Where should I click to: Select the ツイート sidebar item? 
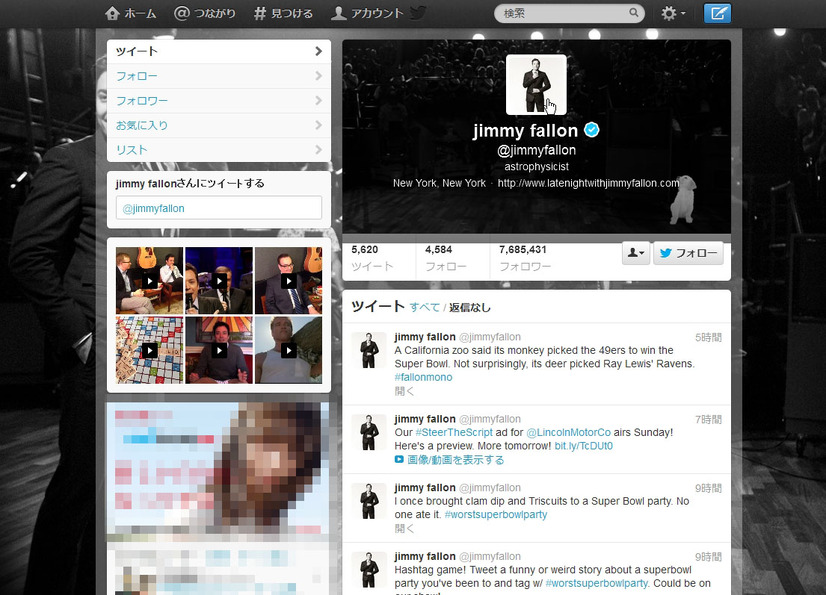[x=219, y=51]
